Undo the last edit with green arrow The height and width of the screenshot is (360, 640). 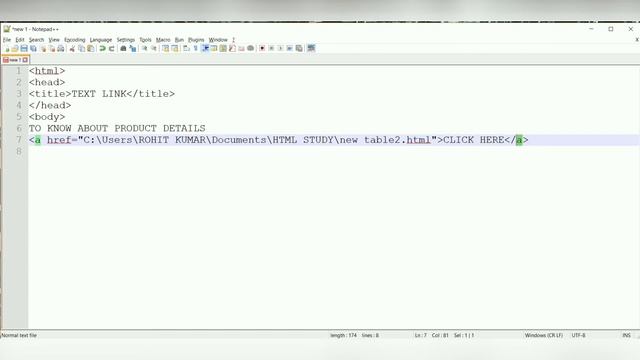pyautogui.click(x=102, y=48)
